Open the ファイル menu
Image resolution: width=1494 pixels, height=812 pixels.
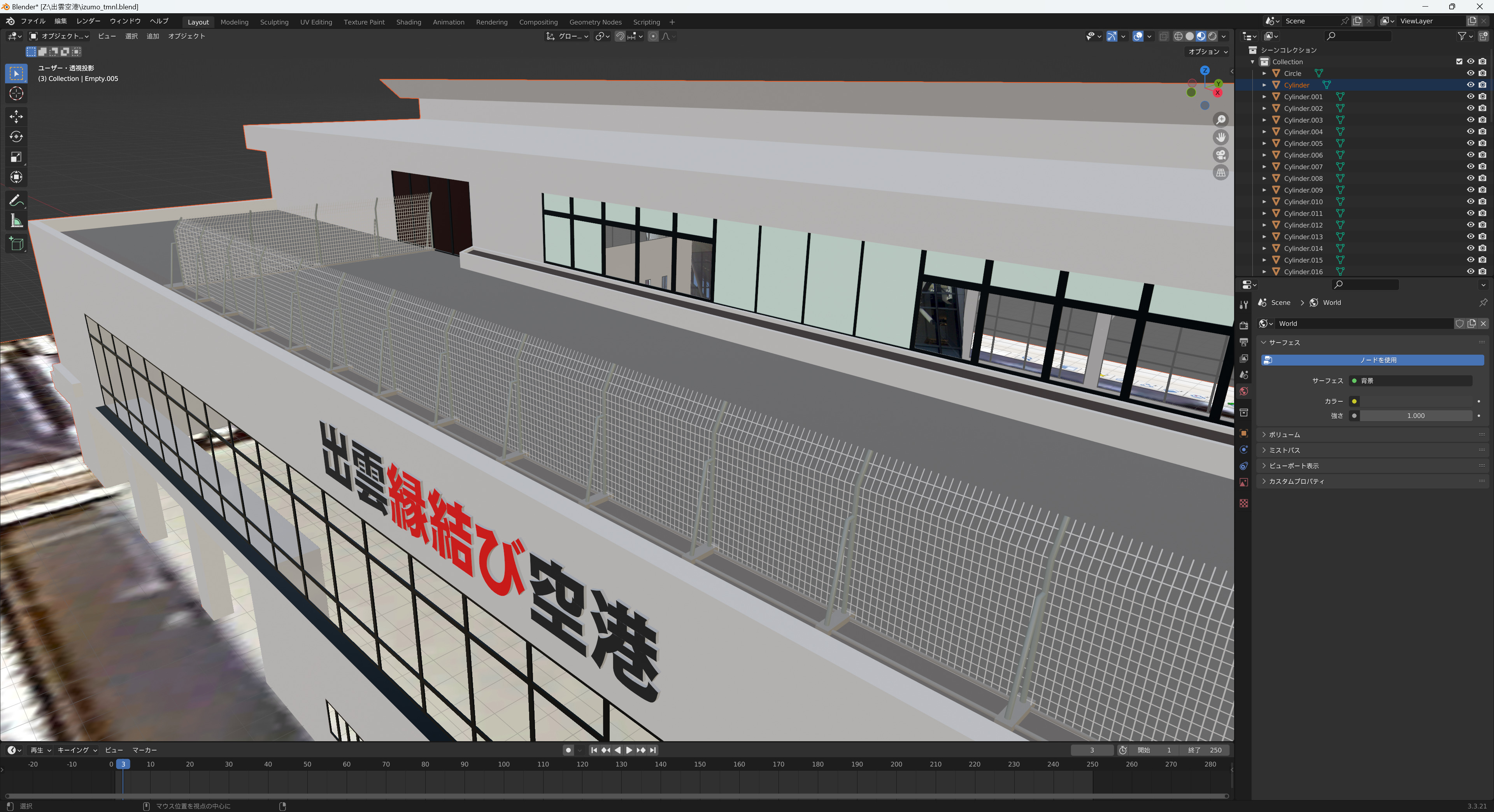pyautogui.click(x=33, y=21)
